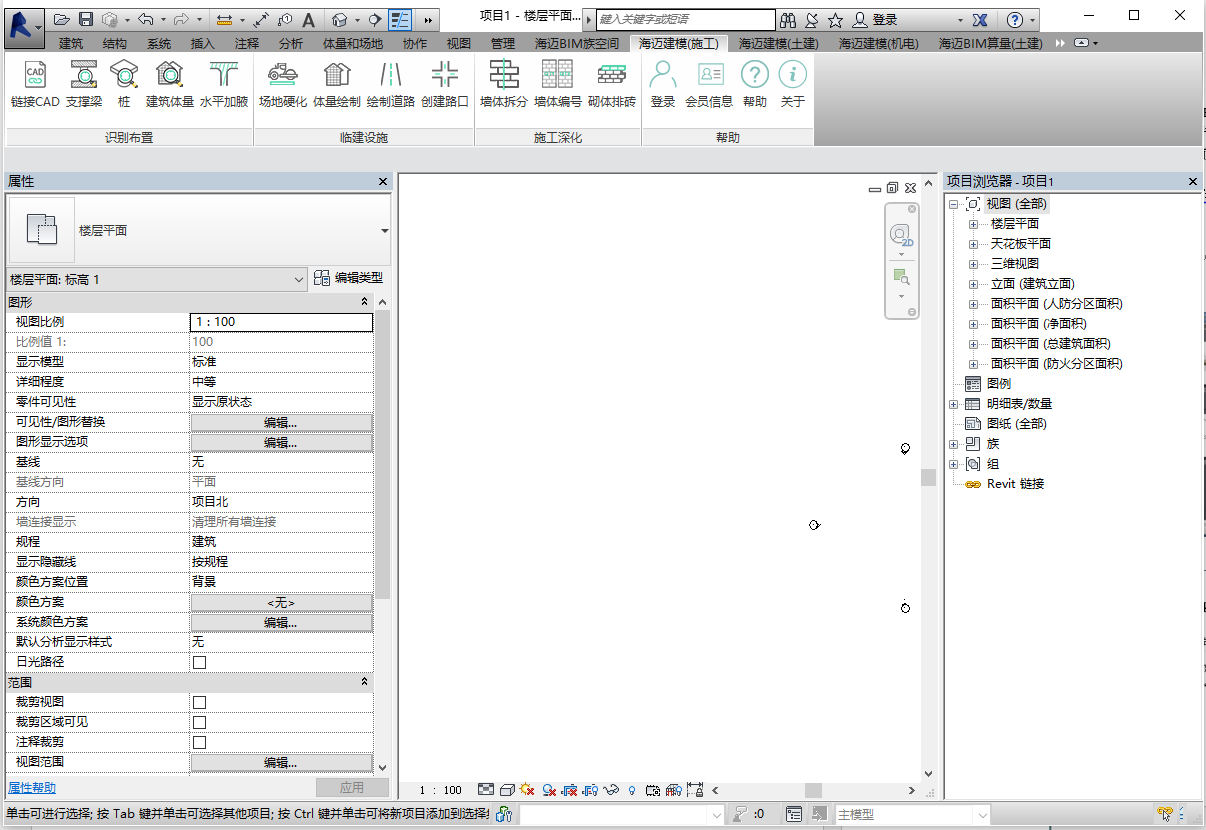1206x830 pixels.
Task: Toggle the detail level icon in view bar
Action: (486, 790)
